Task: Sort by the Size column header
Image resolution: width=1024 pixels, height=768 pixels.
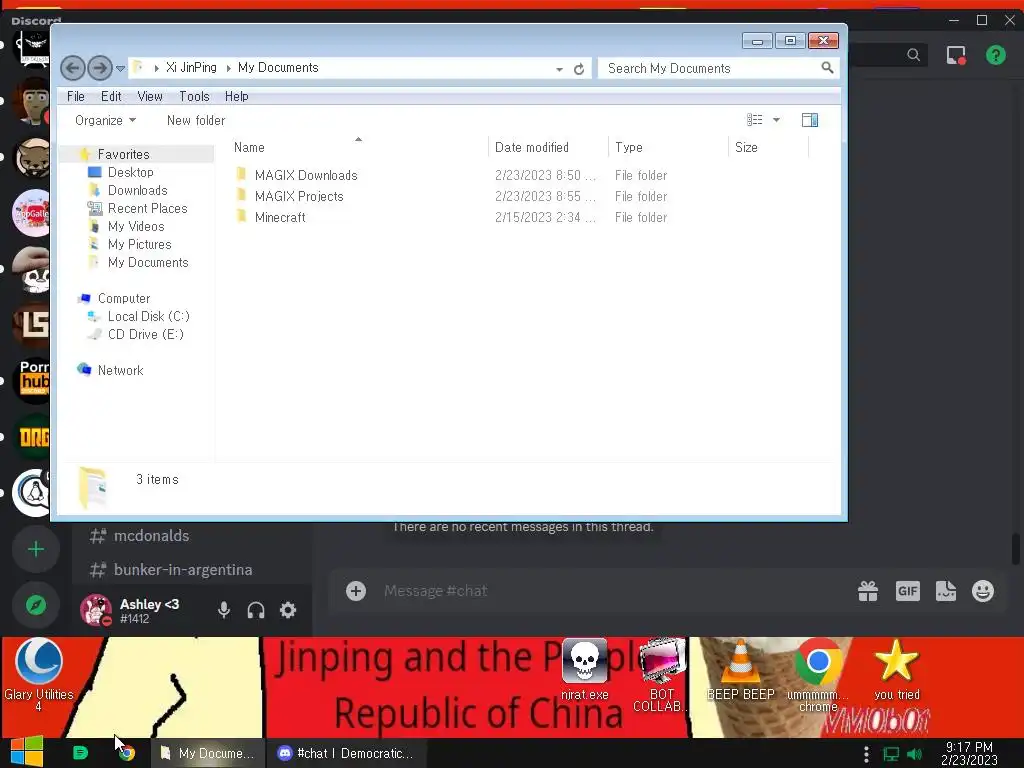Action: pyautogui.click(x=768, y=147)
